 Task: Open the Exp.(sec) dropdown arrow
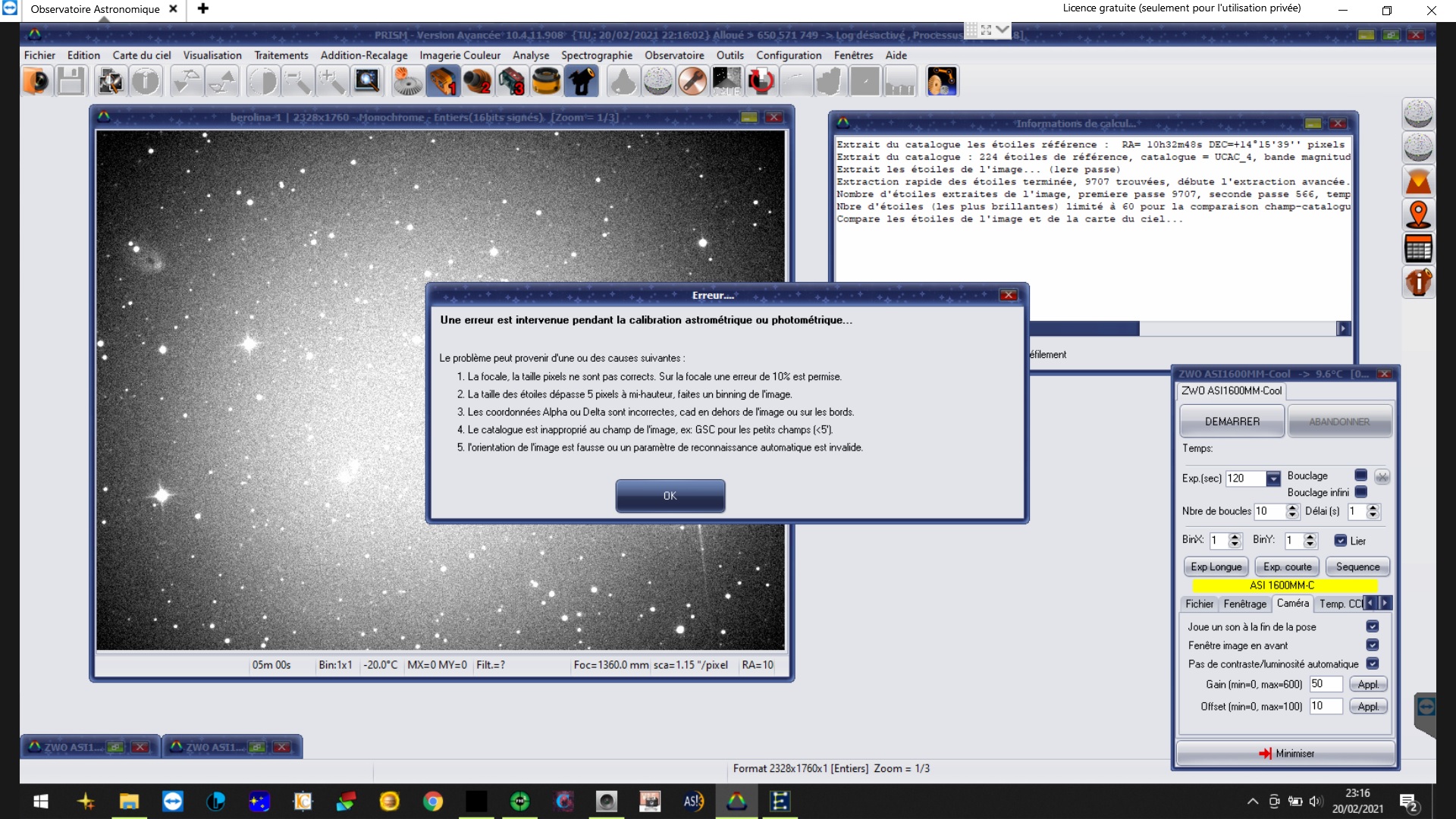pyautogui.click(x=1273, y=479)
